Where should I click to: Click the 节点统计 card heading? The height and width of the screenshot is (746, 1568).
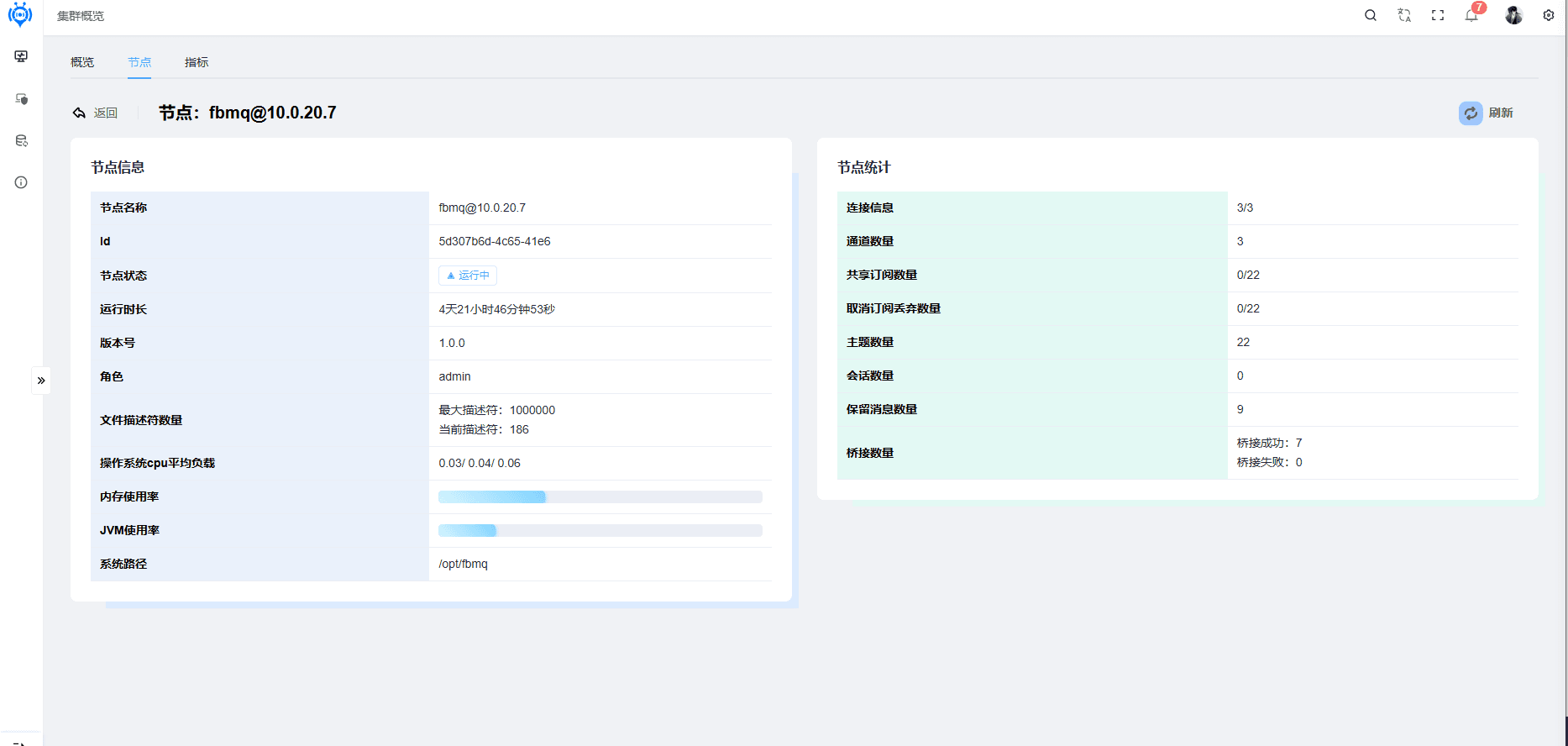click(x=864, y=167)
